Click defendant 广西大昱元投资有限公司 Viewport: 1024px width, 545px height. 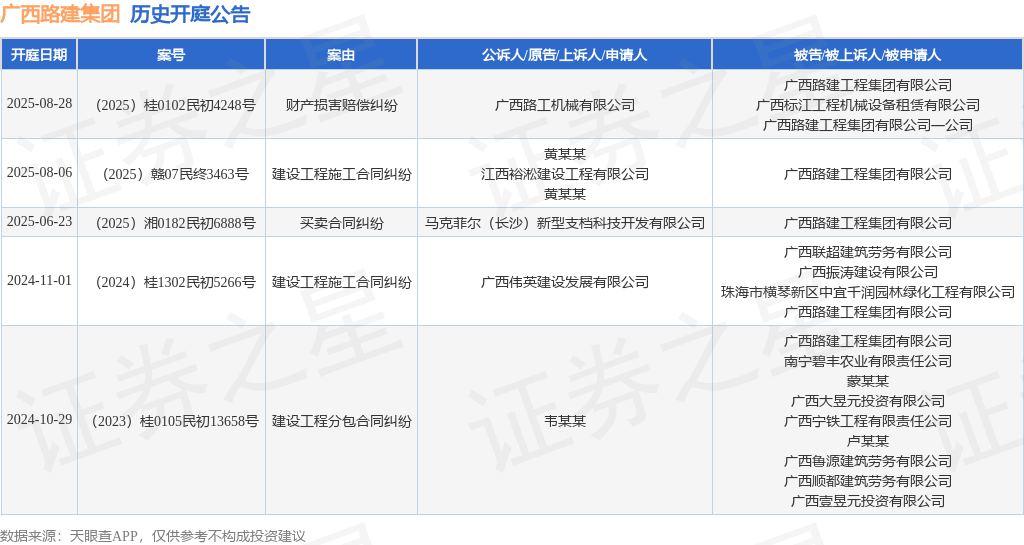868,401
